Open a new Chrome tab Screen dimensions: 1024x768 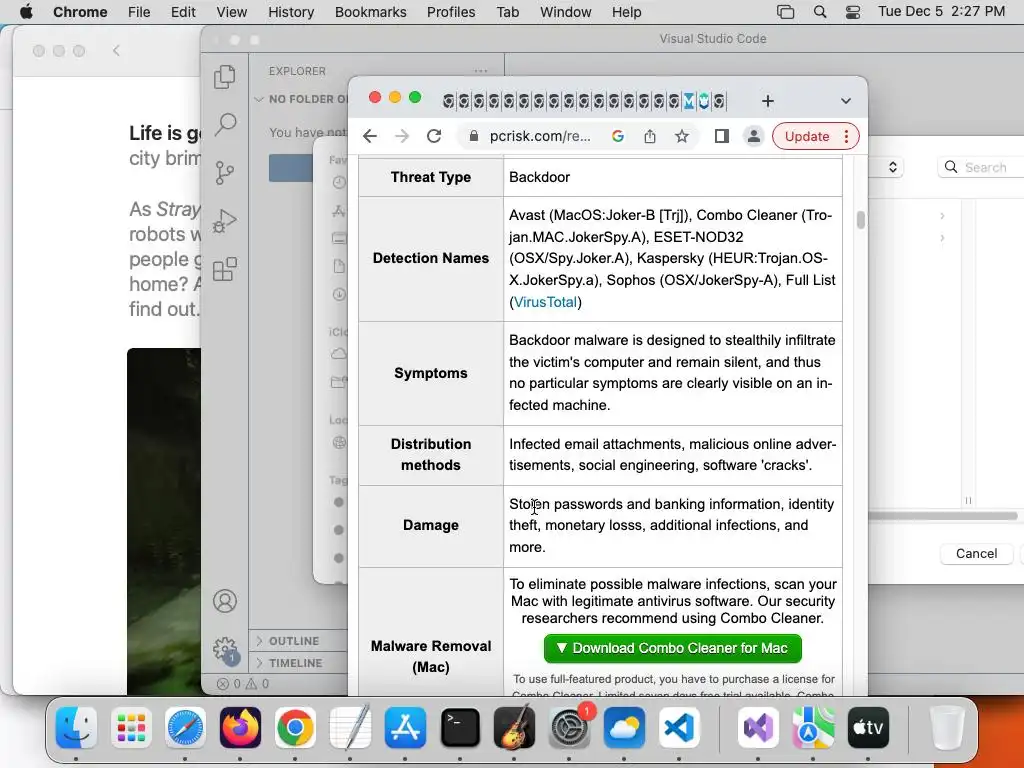[x=768, y=101]
